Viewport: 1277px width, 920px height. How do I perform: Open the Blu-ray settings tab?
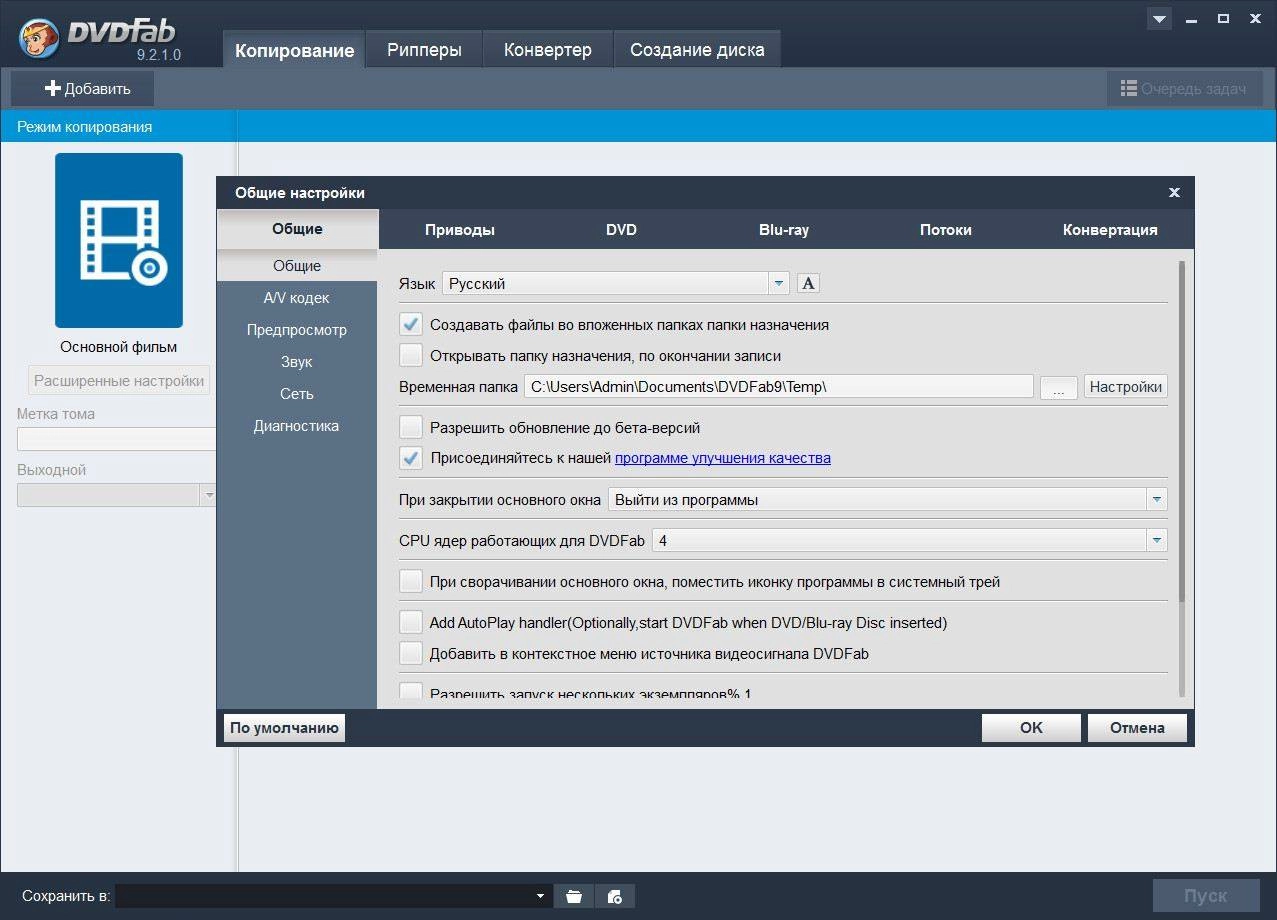click(784, 229)
